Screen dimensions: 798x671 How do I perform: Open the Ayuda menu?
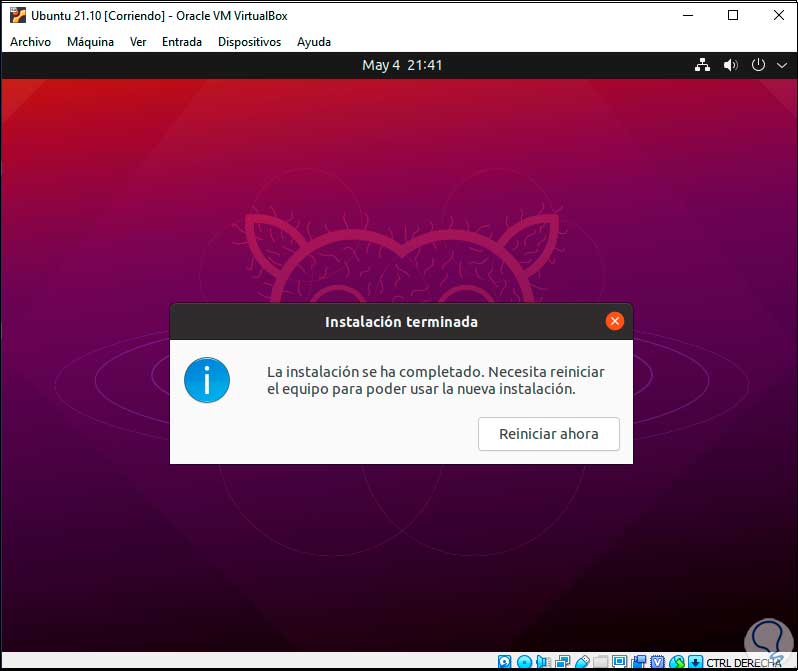[314, 42]
